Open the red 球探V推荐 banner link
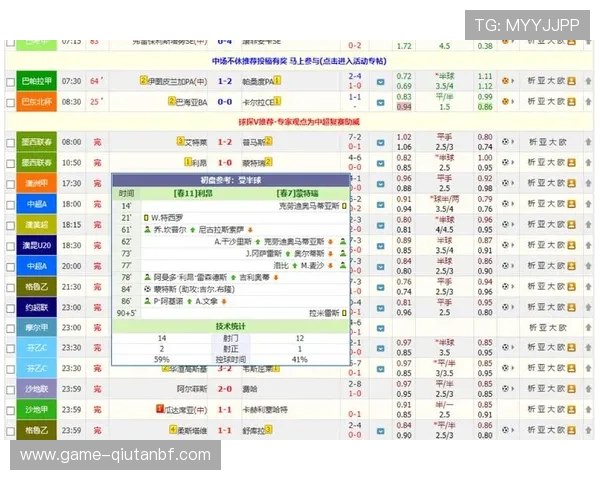 point(299,122)
